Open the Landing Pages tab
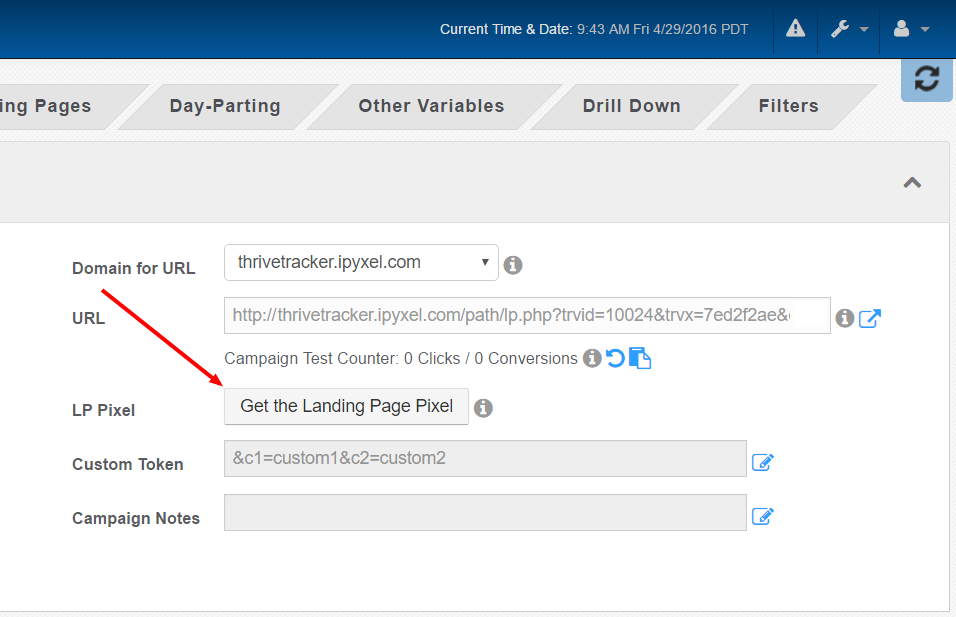956x617 pixels. (x=55, y=106)
